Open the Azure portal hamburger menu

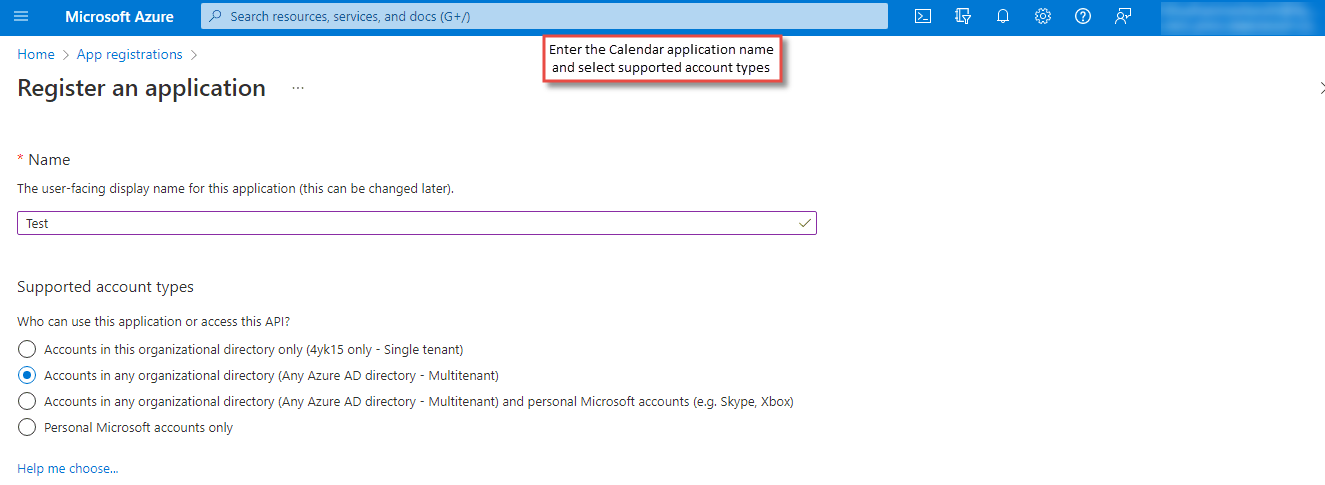click(22, 16)
